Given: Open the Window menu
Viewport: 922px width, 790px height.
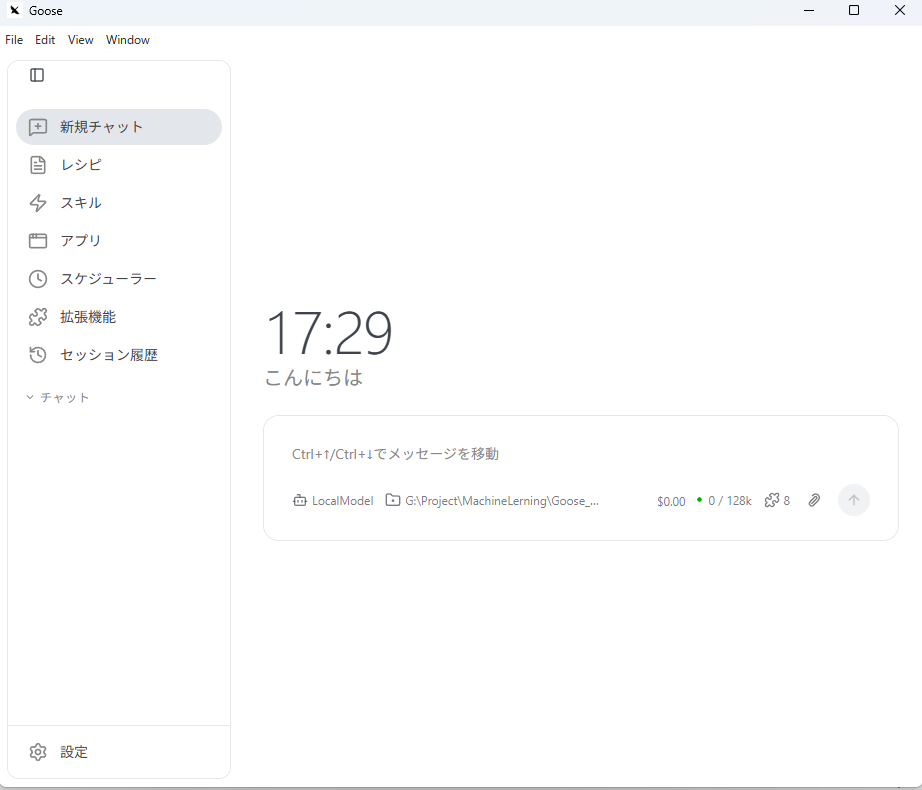Looking at the screenshot, I should point(128,40).
